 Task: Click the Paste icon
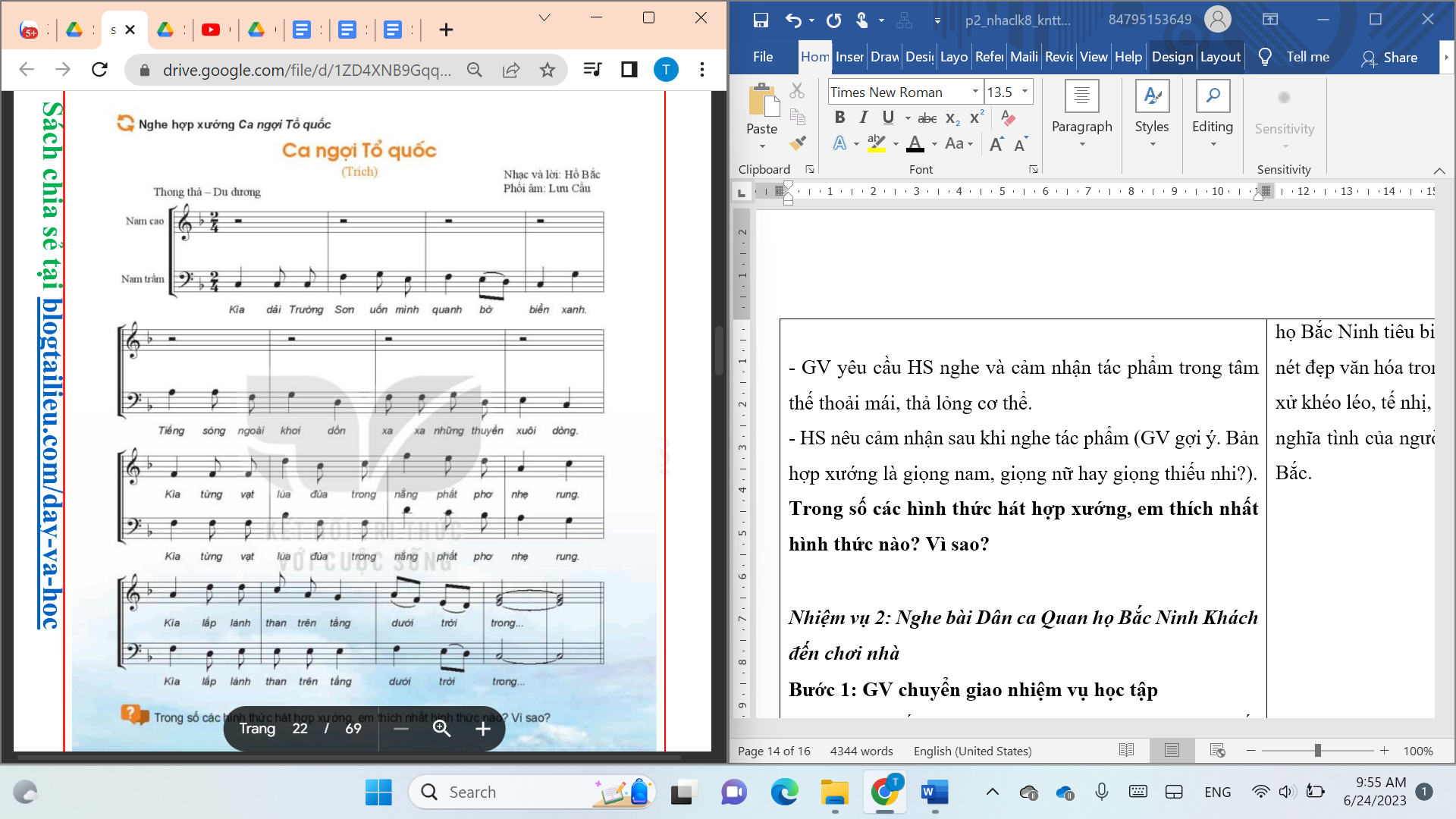763,101
